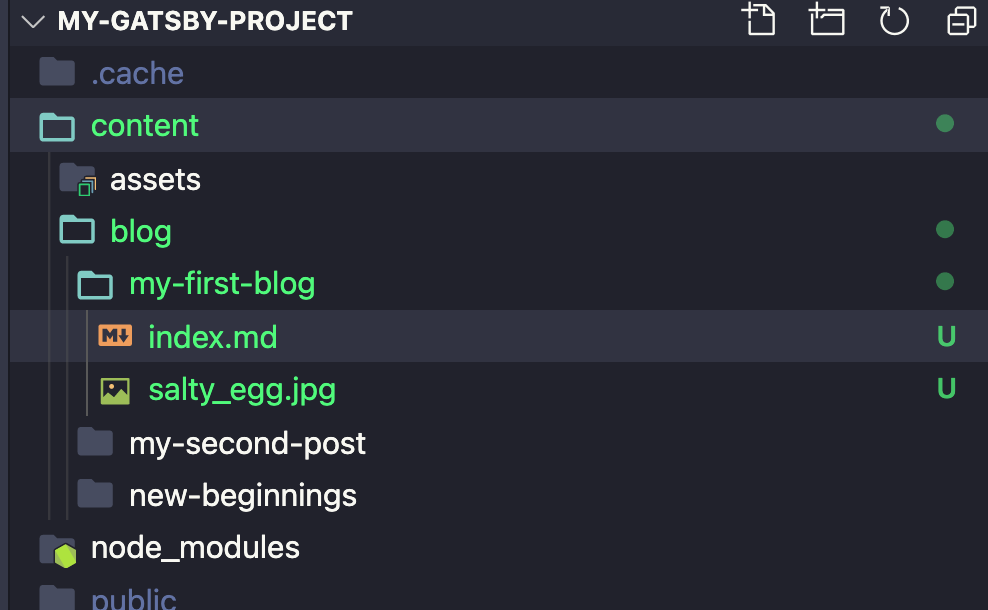
Task: Click the New Folder icon
Action: (827, 20)
